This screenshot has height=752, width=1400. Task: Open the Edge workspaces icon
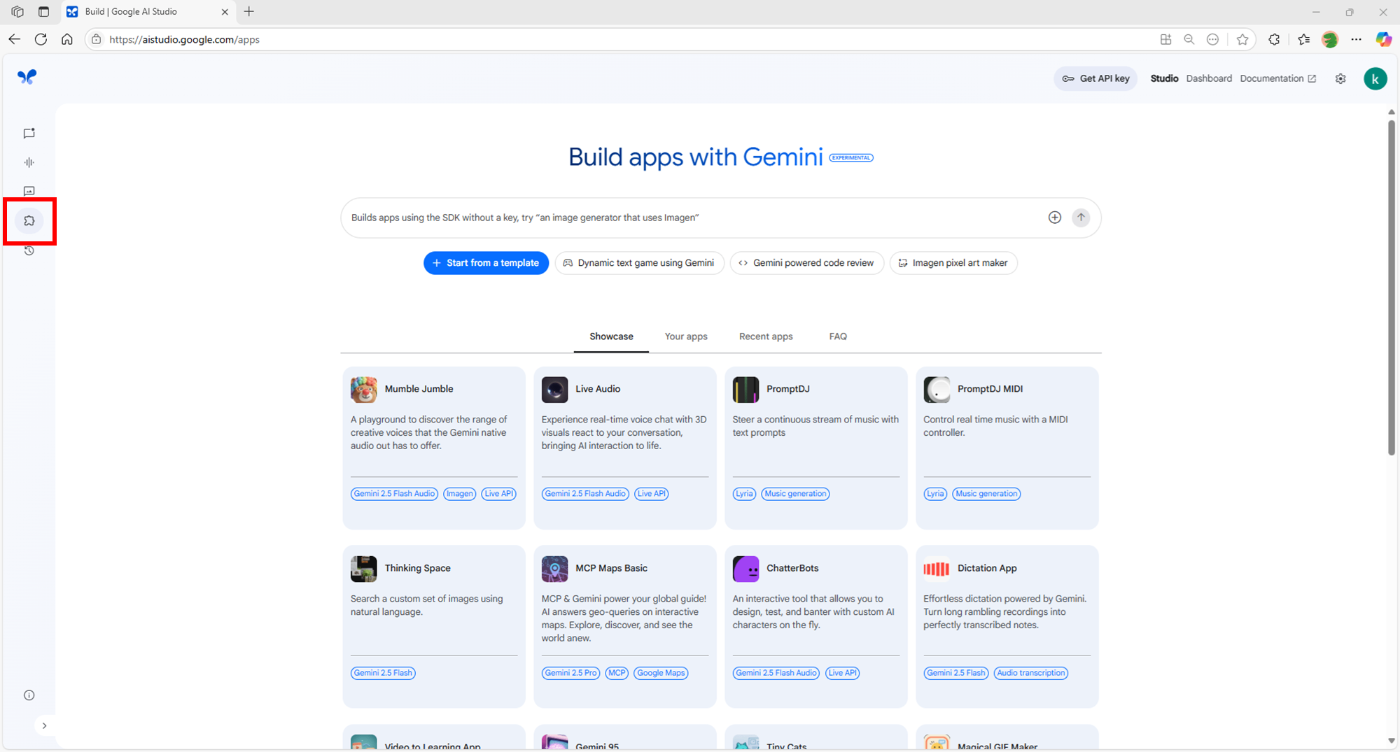pyautogui.click(x=17, y=12)
